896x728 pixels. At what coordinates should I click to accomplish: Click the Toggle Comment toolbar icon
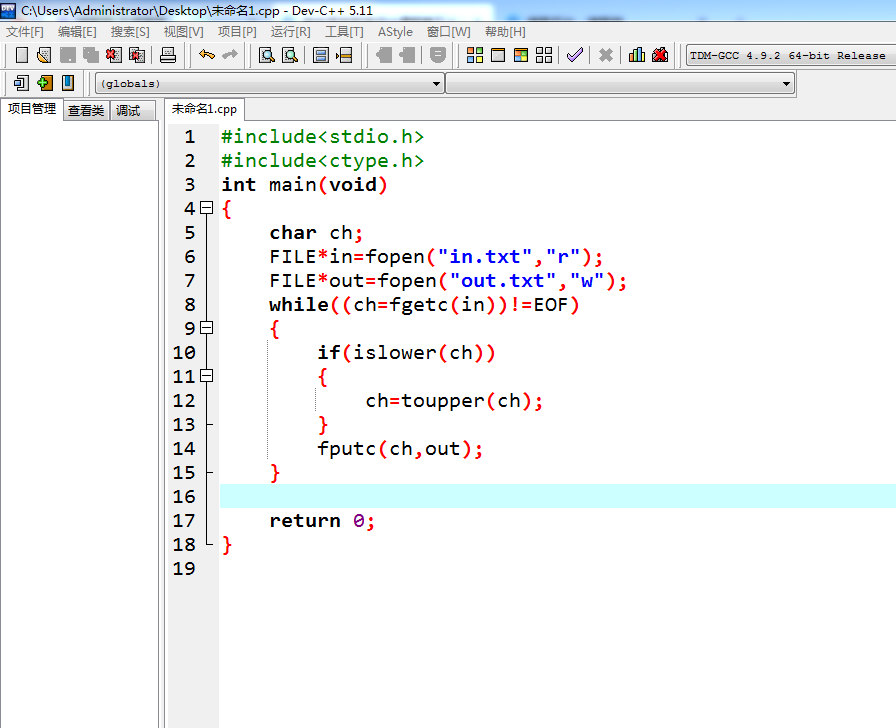point(438,55)
